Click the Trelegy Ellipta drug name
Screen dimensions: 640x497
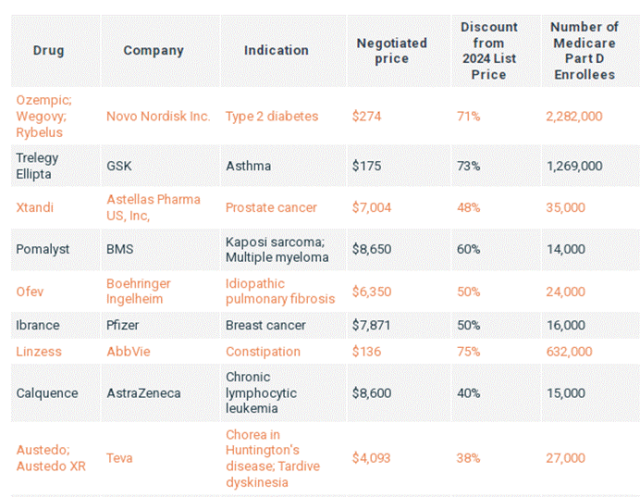pos(37,166)
